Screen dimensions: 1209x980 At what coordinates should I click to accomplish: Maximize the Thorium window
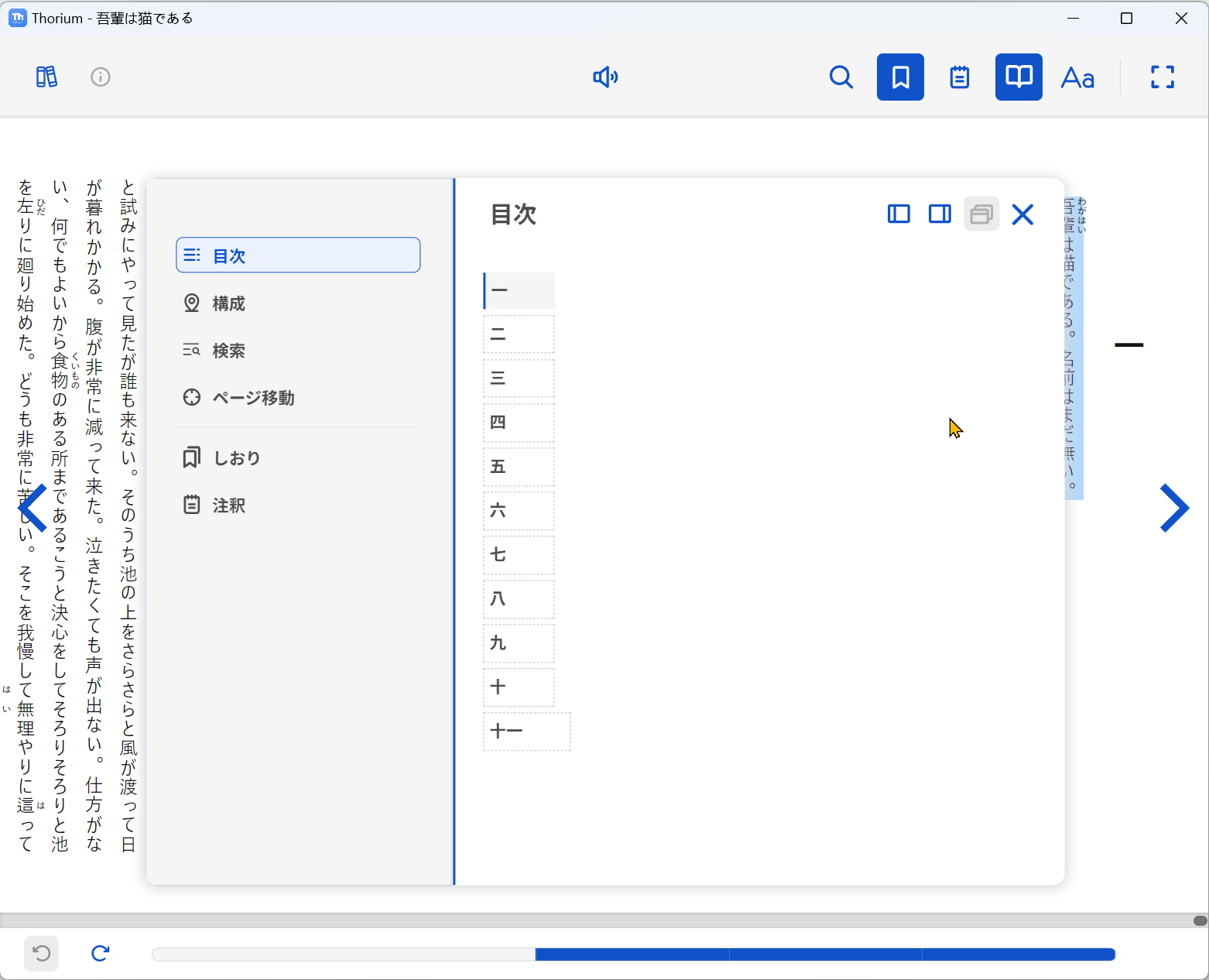1127,18
